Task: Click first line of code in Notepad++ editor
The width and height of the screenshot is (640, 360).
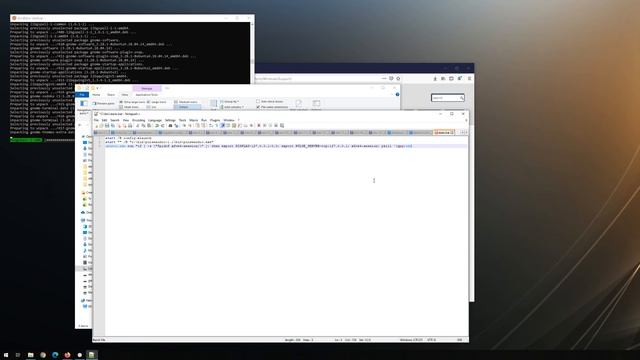Action: 128,138
